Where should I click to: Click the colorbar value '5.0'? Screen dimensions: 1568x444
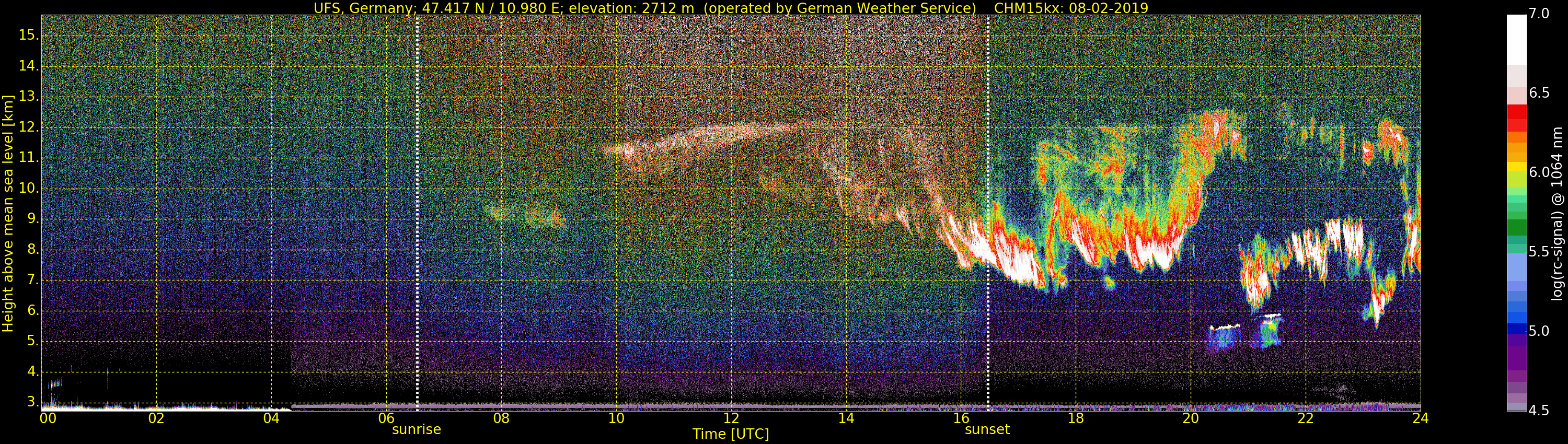coord(1539,331)
